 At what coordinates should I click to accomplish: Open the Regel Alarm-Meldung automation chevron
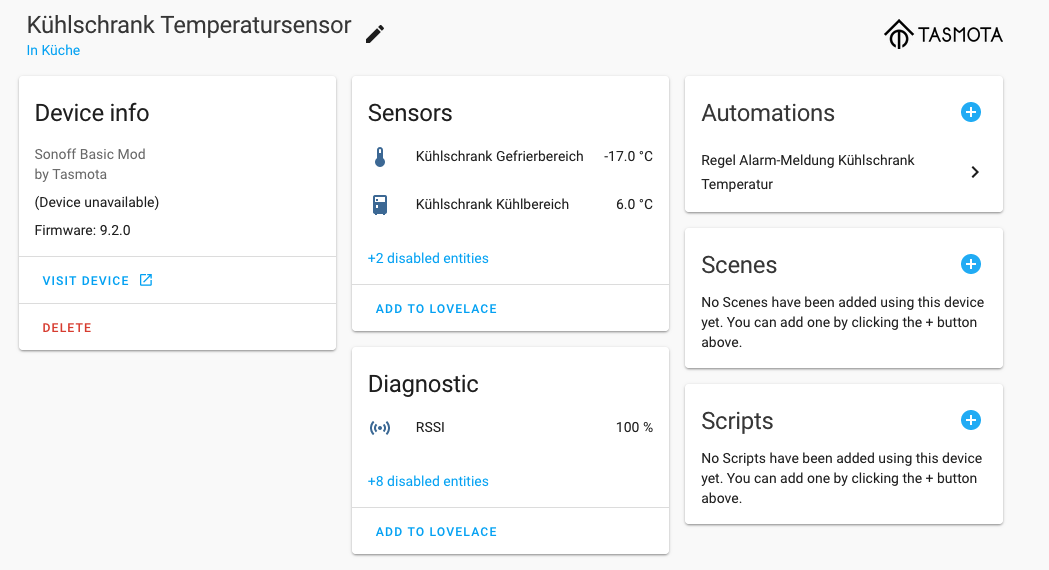coord(975,173)
